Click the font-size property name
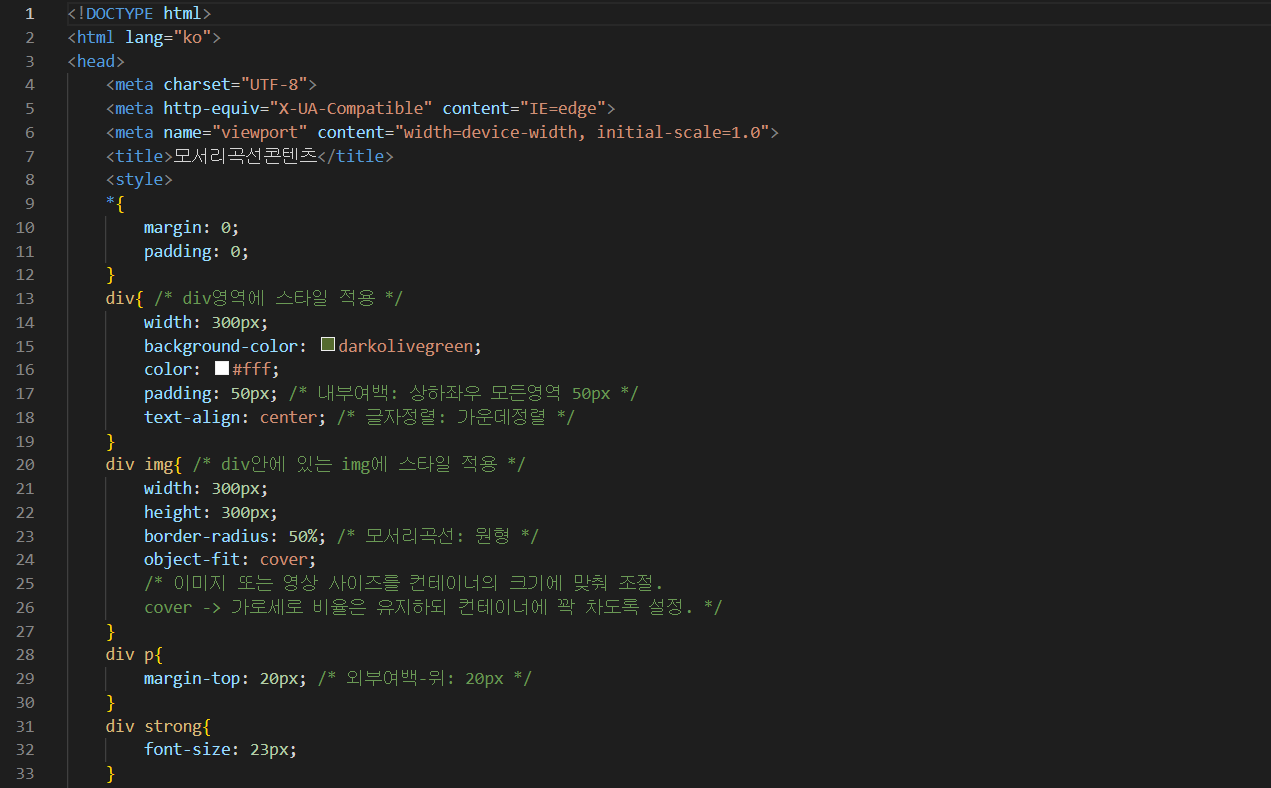This screenshot has width=1271, height=788. (187, 750)
